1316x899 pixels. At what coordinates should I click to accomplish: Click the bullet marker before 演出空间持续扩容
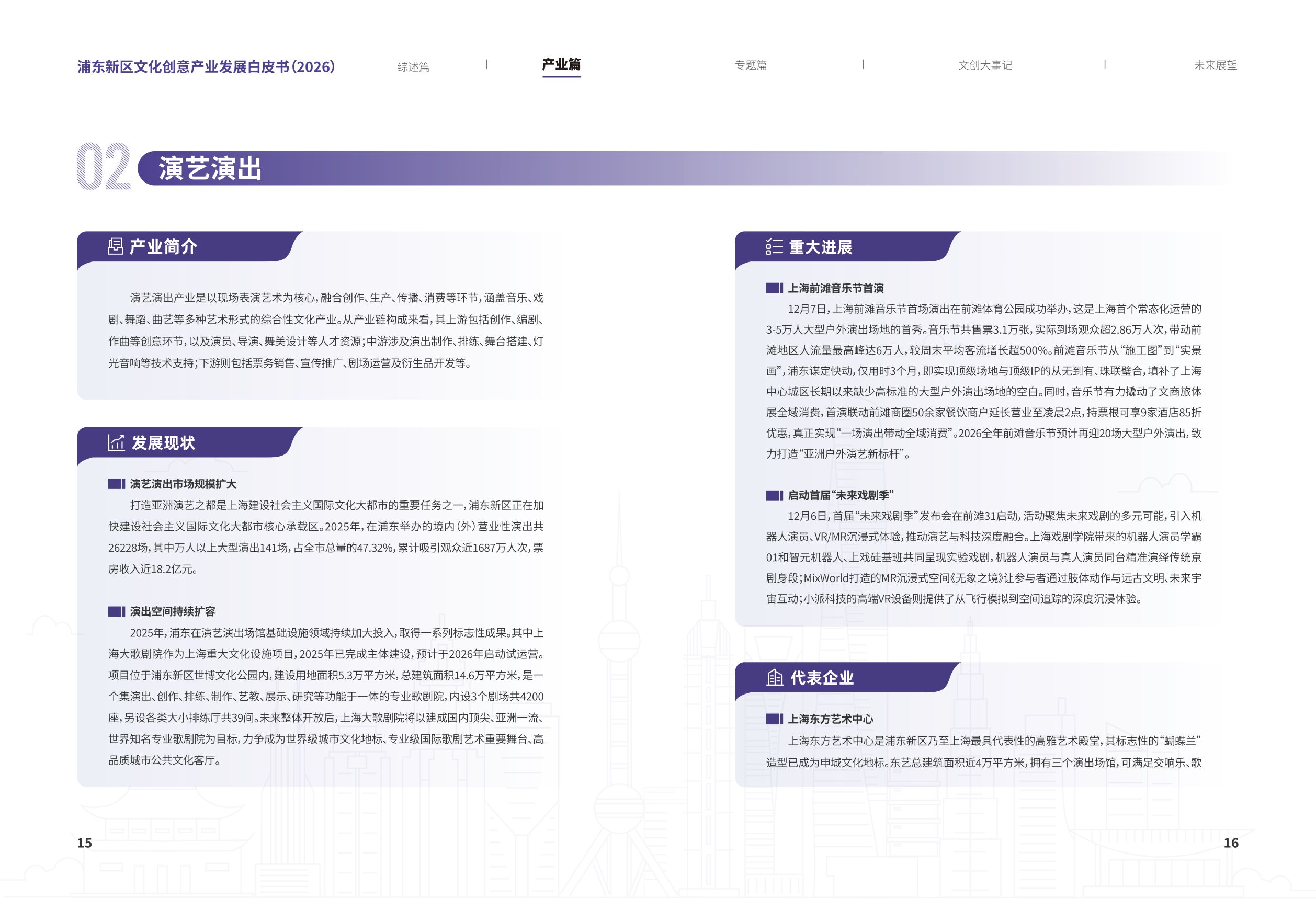[x=117, y=611]
